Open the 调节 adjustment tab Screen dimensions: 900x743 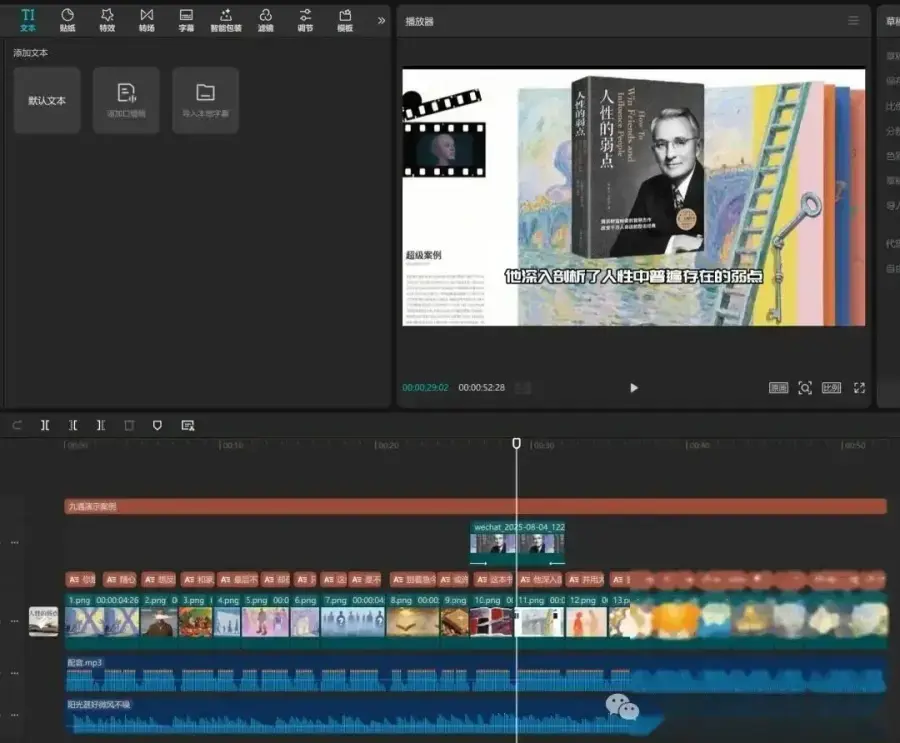305,20
